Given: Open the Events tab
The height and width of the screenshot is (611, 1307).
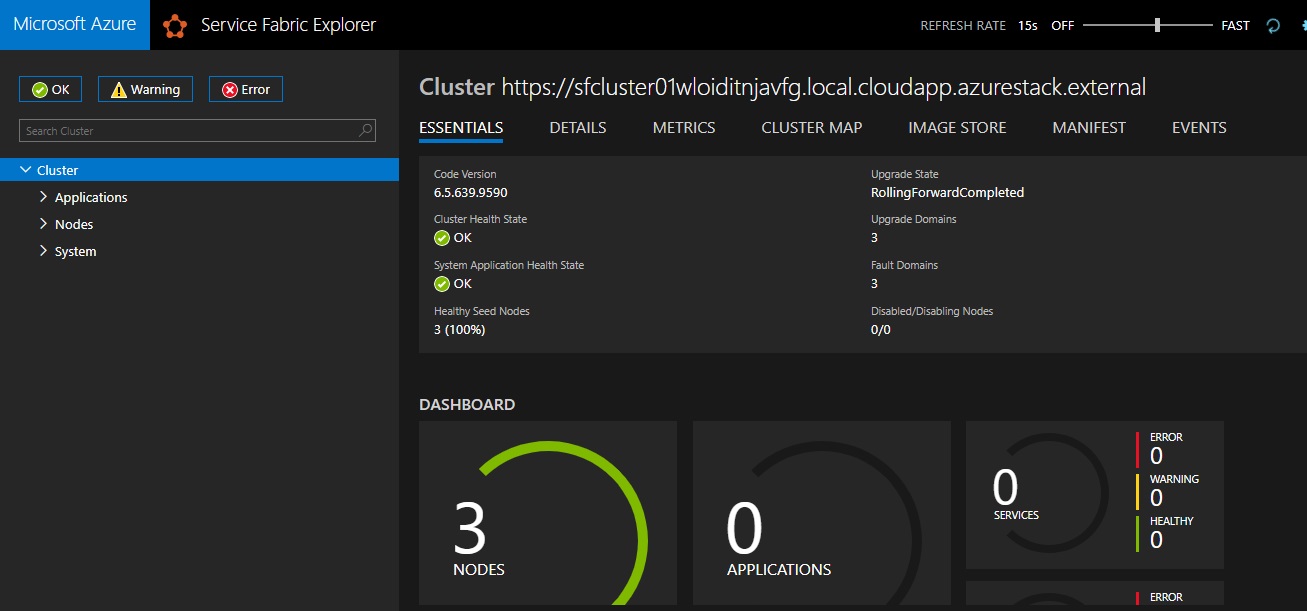Looking at the screenshot, I should [x=1199, y=127].
